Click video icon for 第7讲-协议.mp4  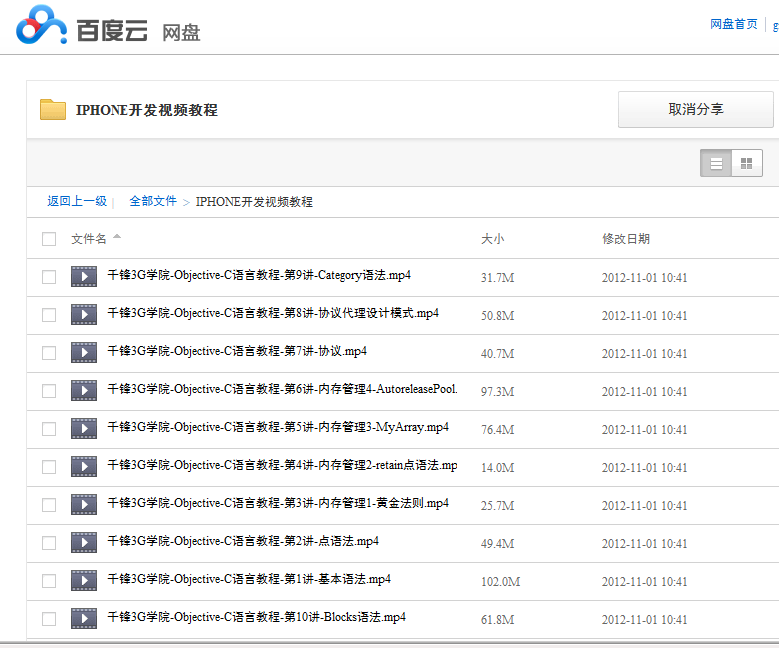click(x=84, y=352)
